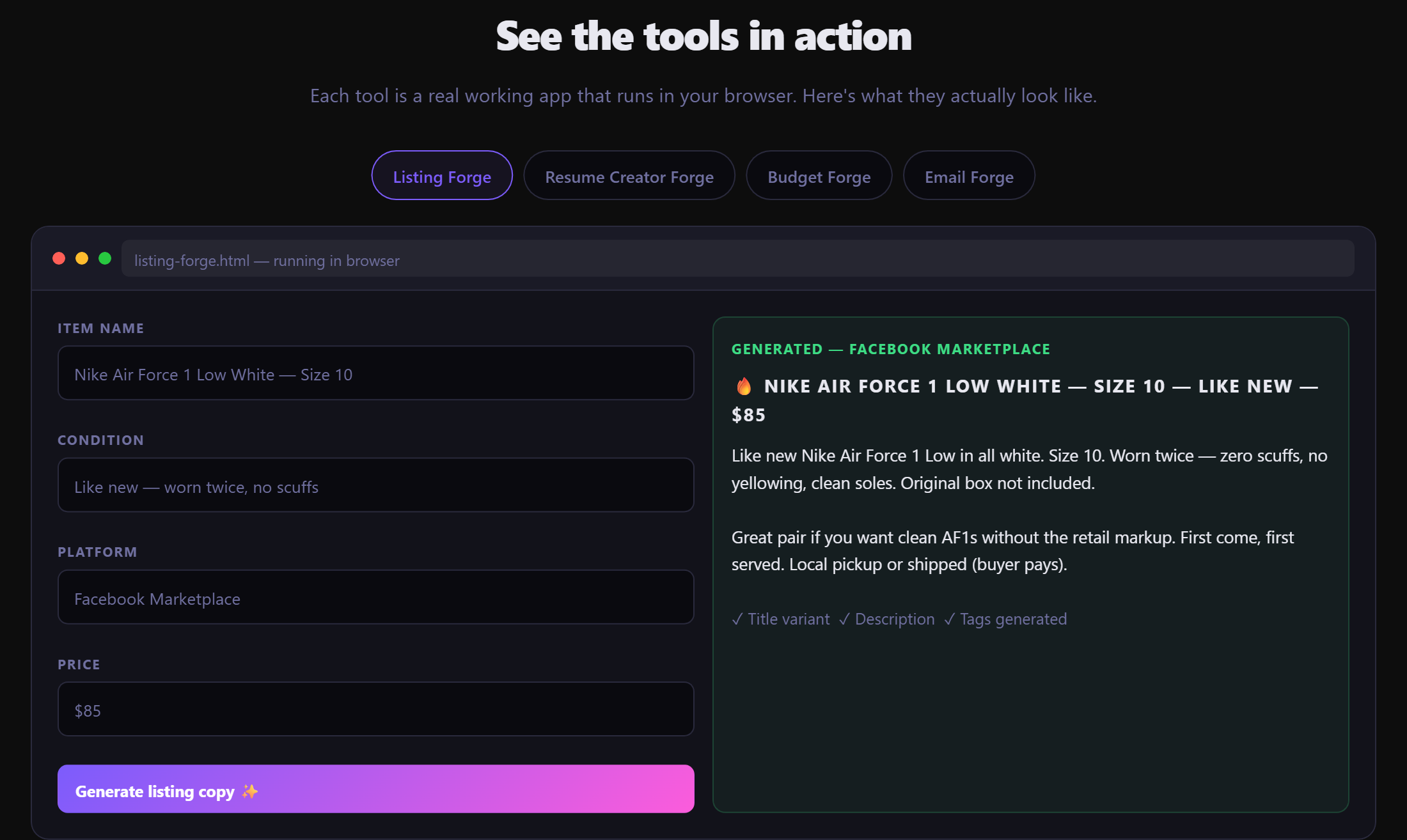Click the fire emoji in generated title

(744, 386)
